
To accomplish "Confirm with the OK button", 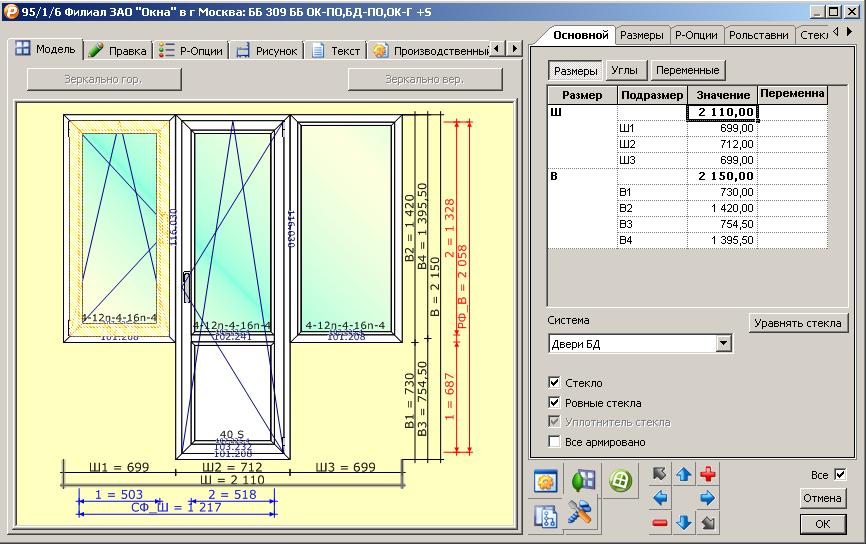I will [x=822, y=524].
